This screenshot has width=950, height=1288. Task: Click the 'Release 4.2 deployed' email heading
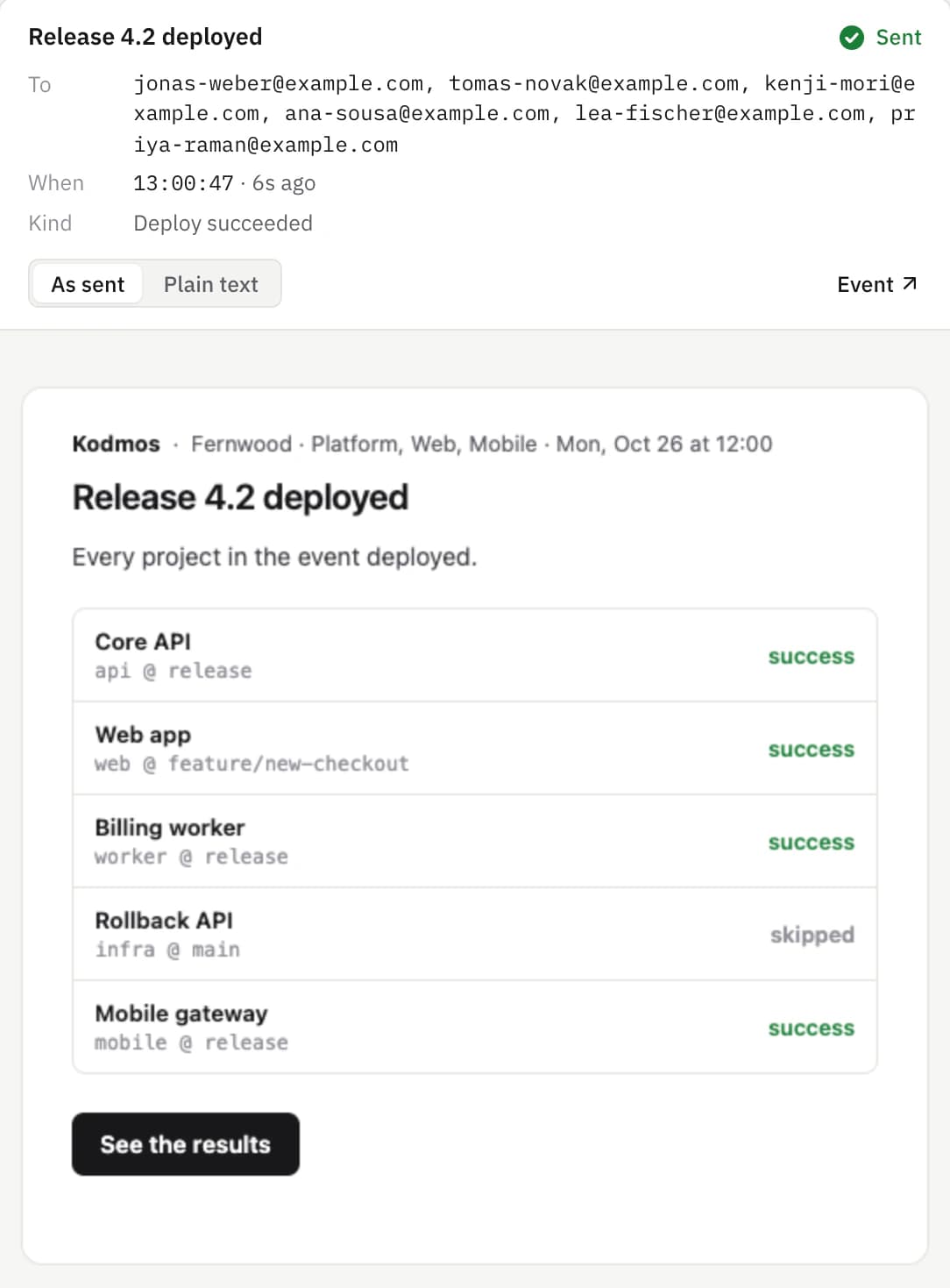[x=240, y=497]
